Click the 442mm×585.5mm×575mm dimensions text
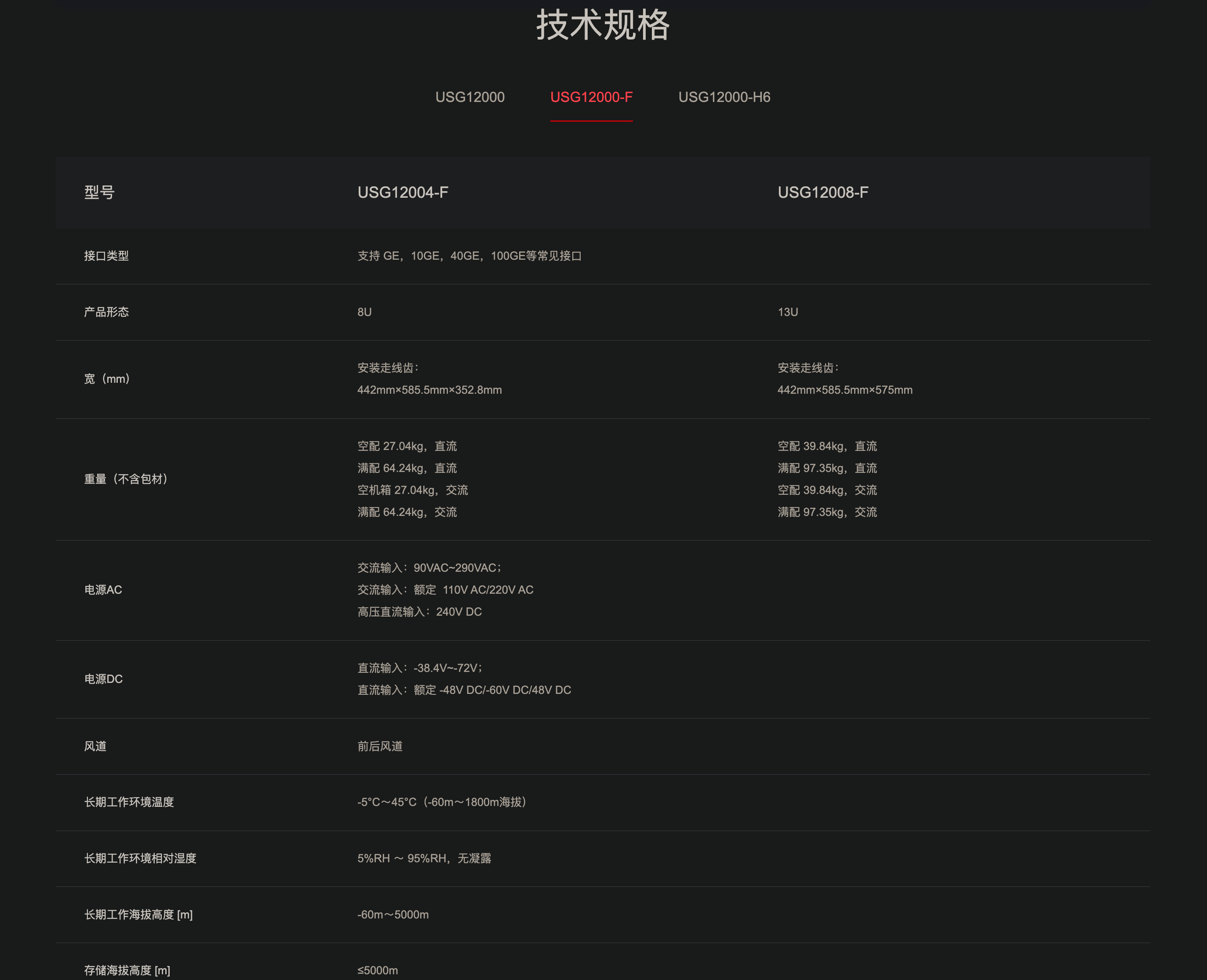This screenshot has height=980, width=1207. click(x=844, y=390)
